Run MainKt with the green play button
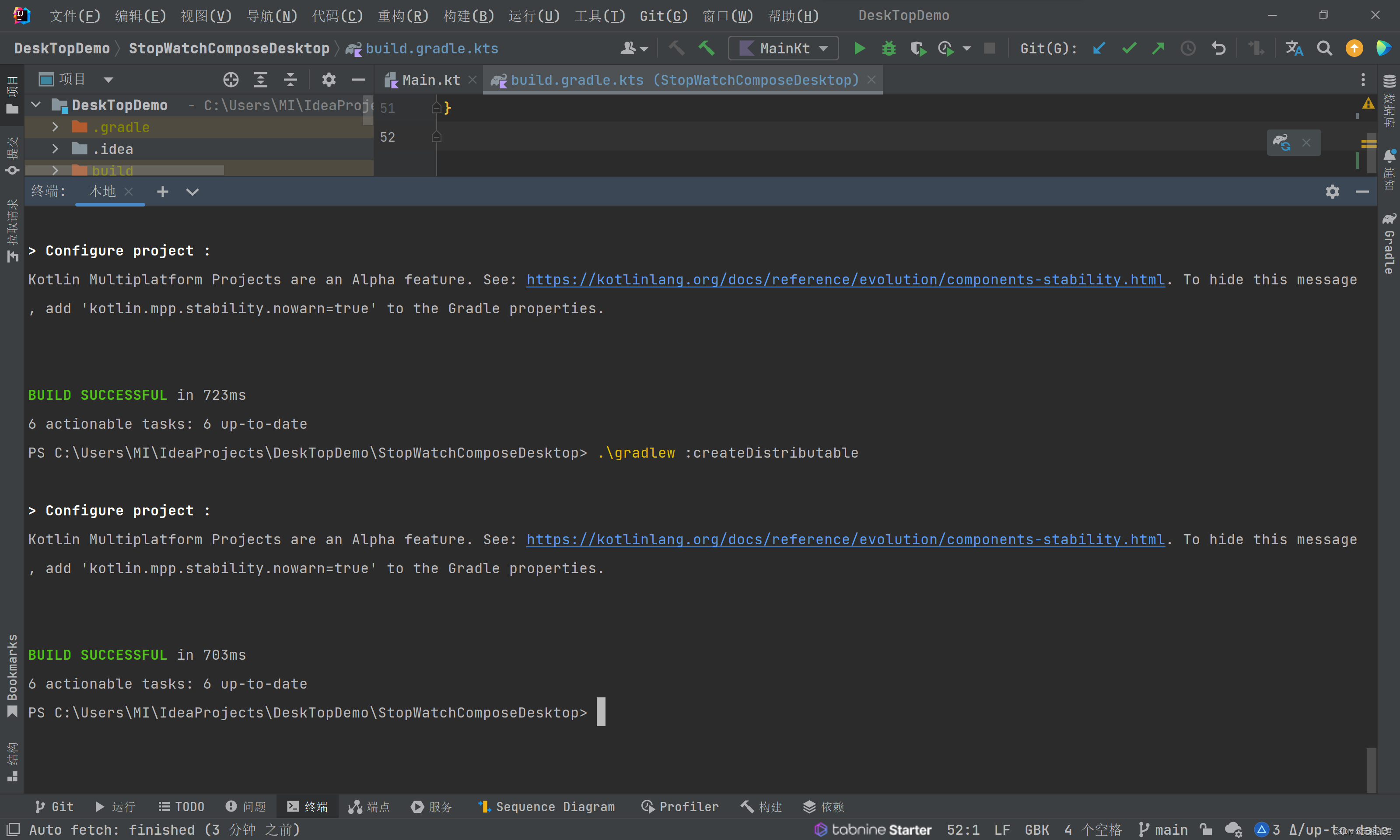This screenshot has width=1400, height=840. pyautogui.click(x=859, y=48)
